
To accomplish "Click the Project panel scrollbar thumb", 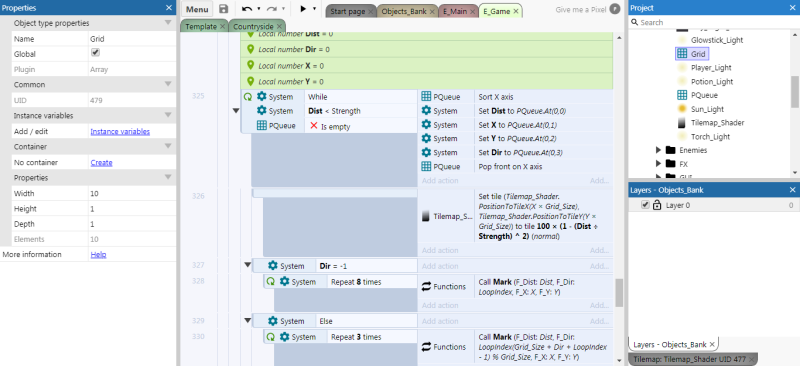I will click(795, 91).
